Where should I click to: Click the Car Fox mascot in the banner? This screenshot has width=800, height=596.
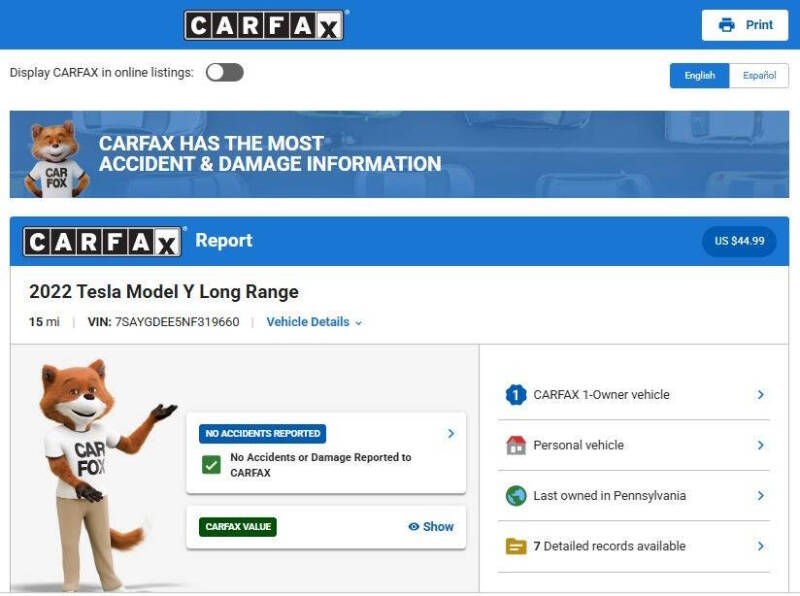[56, 159]
